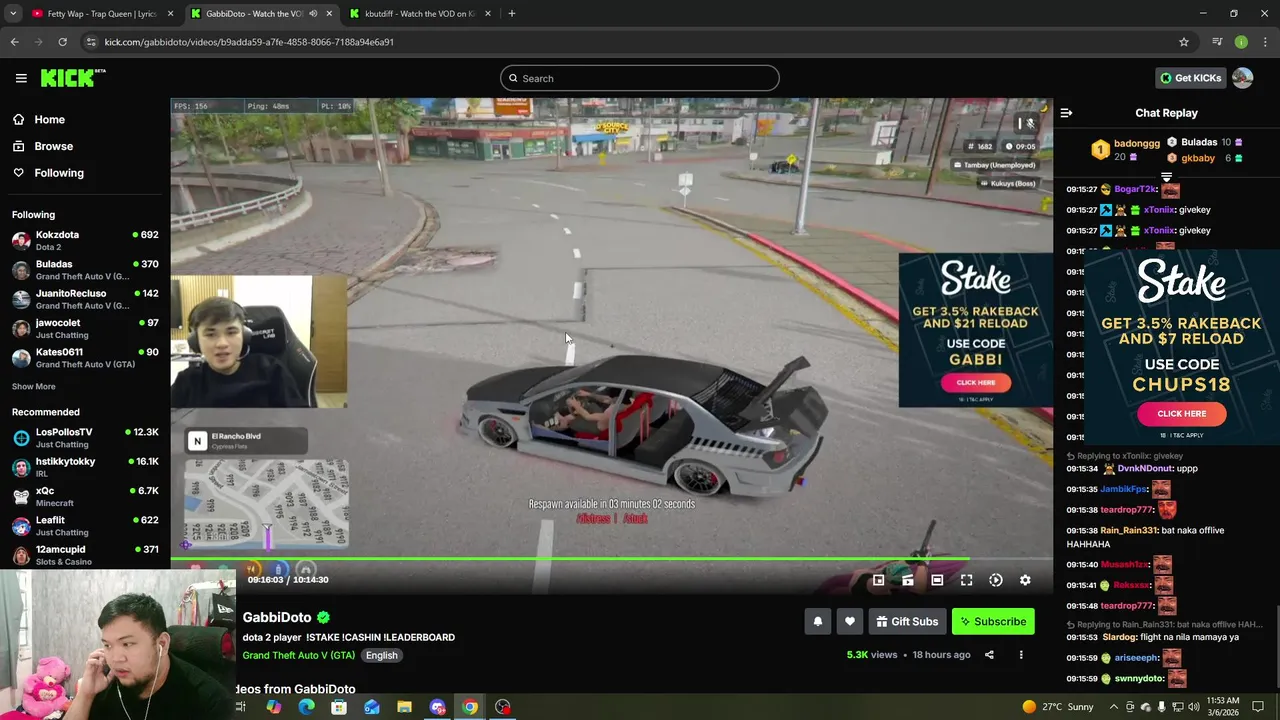
Task: Collapse the Chat Replay panel
Action: [1066, 113]
